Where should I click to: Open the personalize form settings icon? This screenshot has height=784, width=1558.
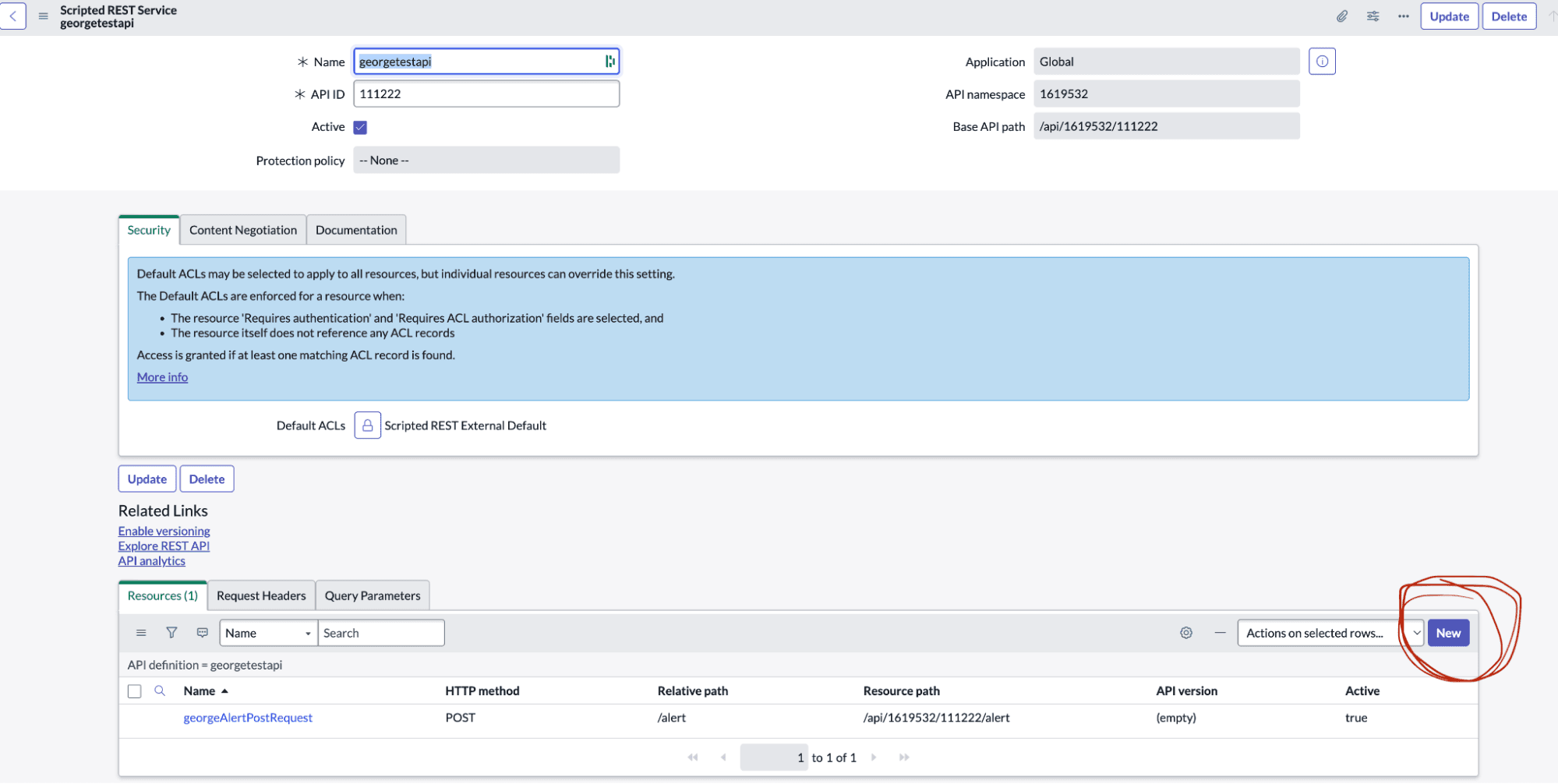tap(1373, 16)
